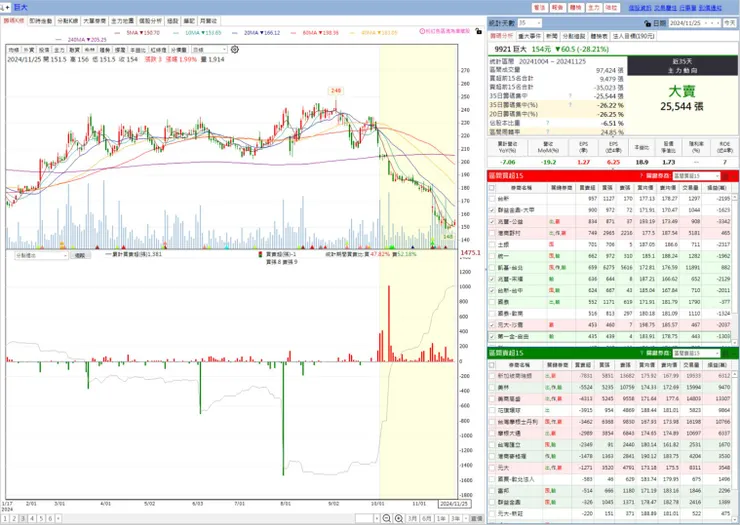Tick the checkbox for 港商野村 row

coord(492,233)
